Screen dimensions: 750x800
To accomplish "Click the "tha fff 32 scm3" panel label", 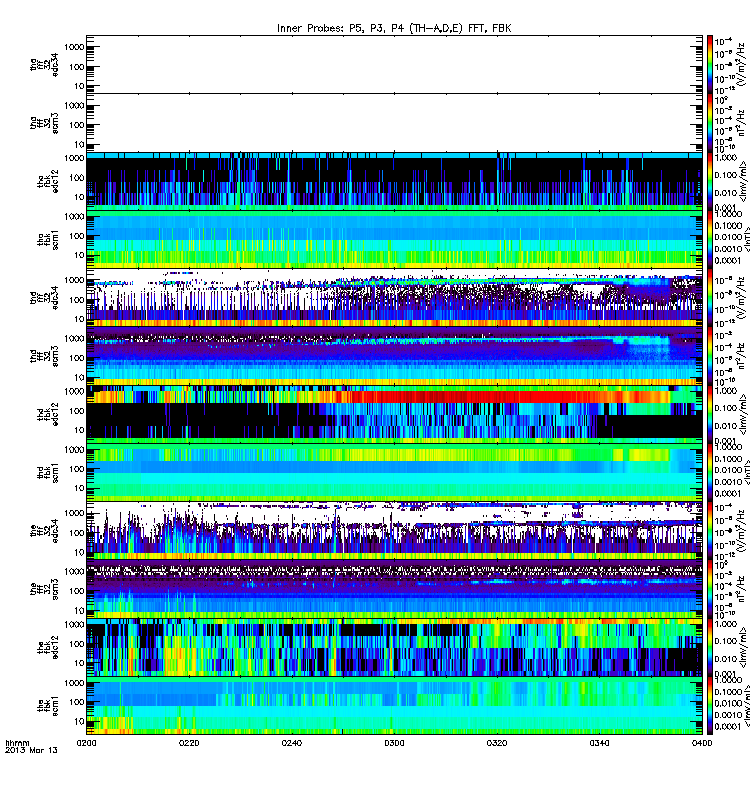I will [x=45, y=123].
